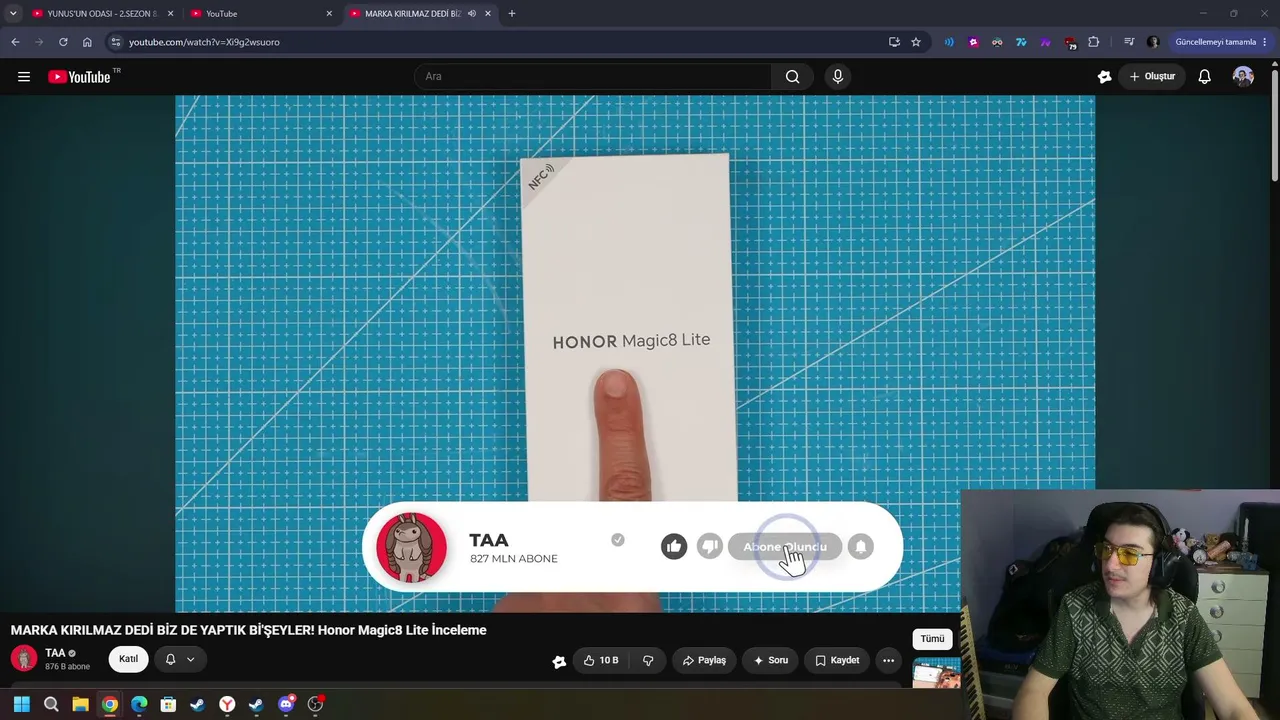Open the browser home page
This screenshot has width=1280, height=720.
point(87,42)
